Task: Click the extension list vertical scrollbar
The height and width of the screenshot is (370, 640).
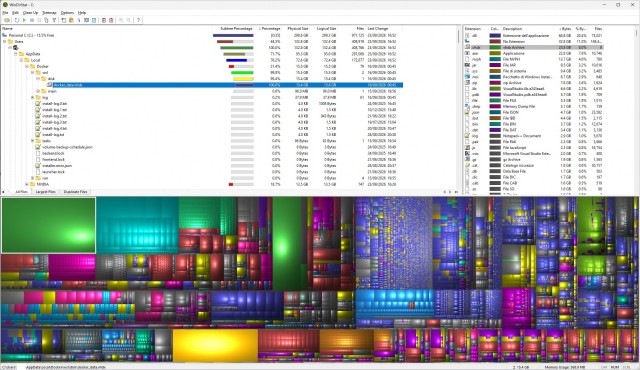Action: (x=636, y=110)
